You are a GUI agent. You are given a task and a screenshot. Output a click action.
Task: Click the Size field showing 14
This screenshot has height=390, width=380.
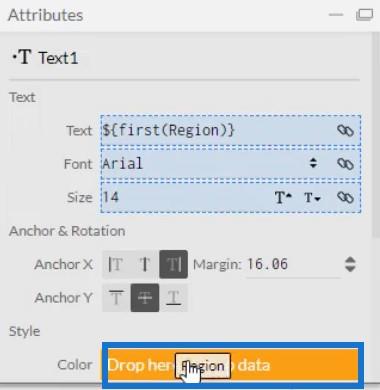[187, 197]
